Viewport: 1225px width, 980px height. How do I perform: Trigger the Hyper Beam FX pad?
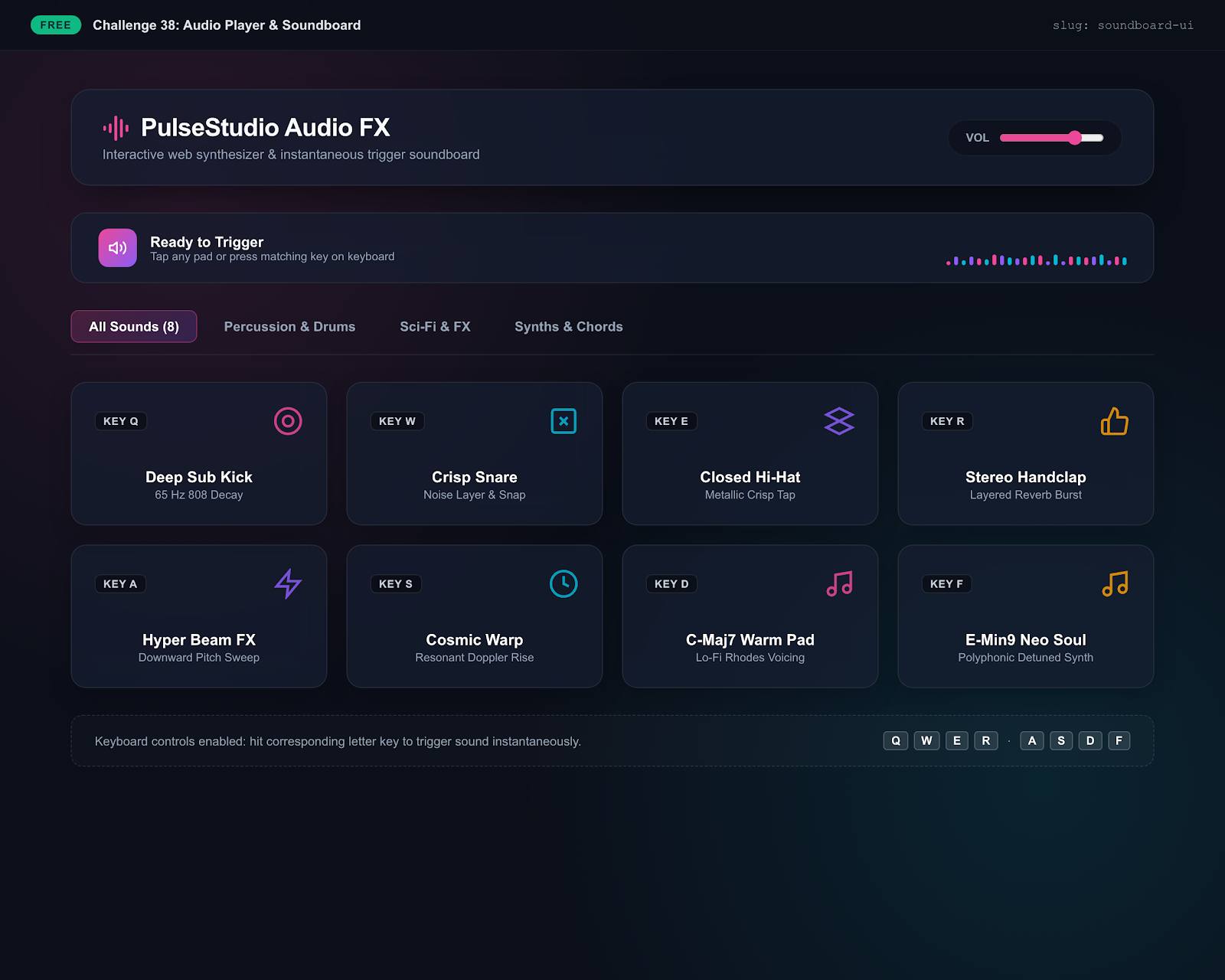pyautogui.click(x=199, y=616)
